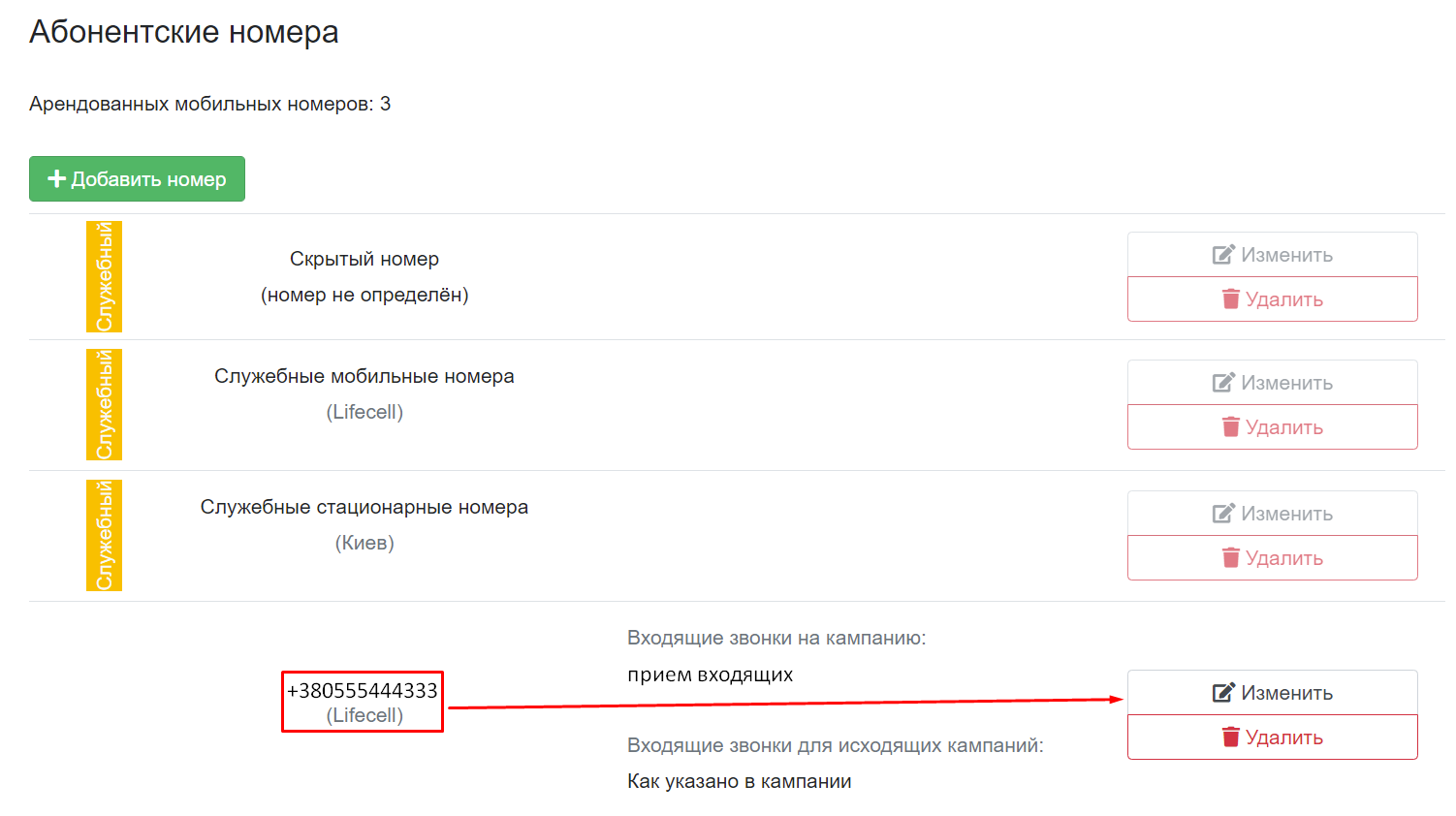Click pencil edit icon for Lifecell service mobile row
This screenshot has height=816, width=1456.
point(1223,383)
